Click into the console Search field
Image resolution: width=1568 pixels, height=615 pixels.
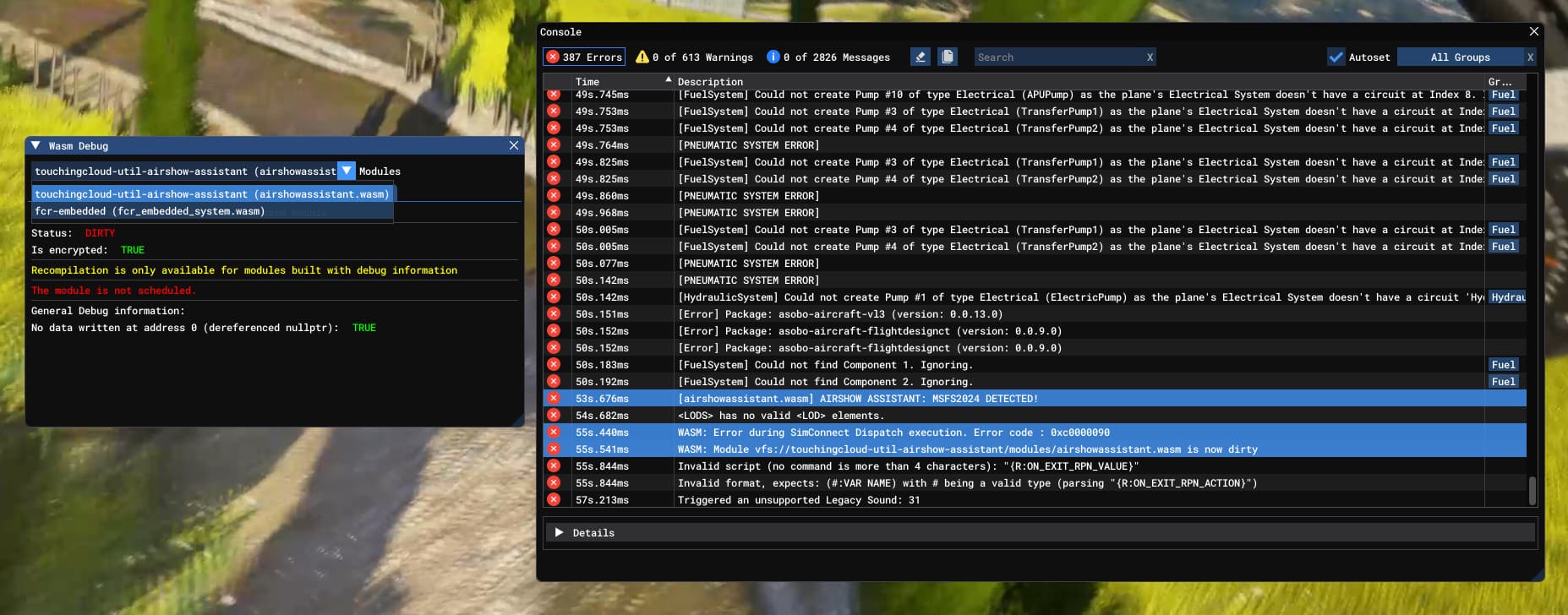click(x=1057, y=57)
